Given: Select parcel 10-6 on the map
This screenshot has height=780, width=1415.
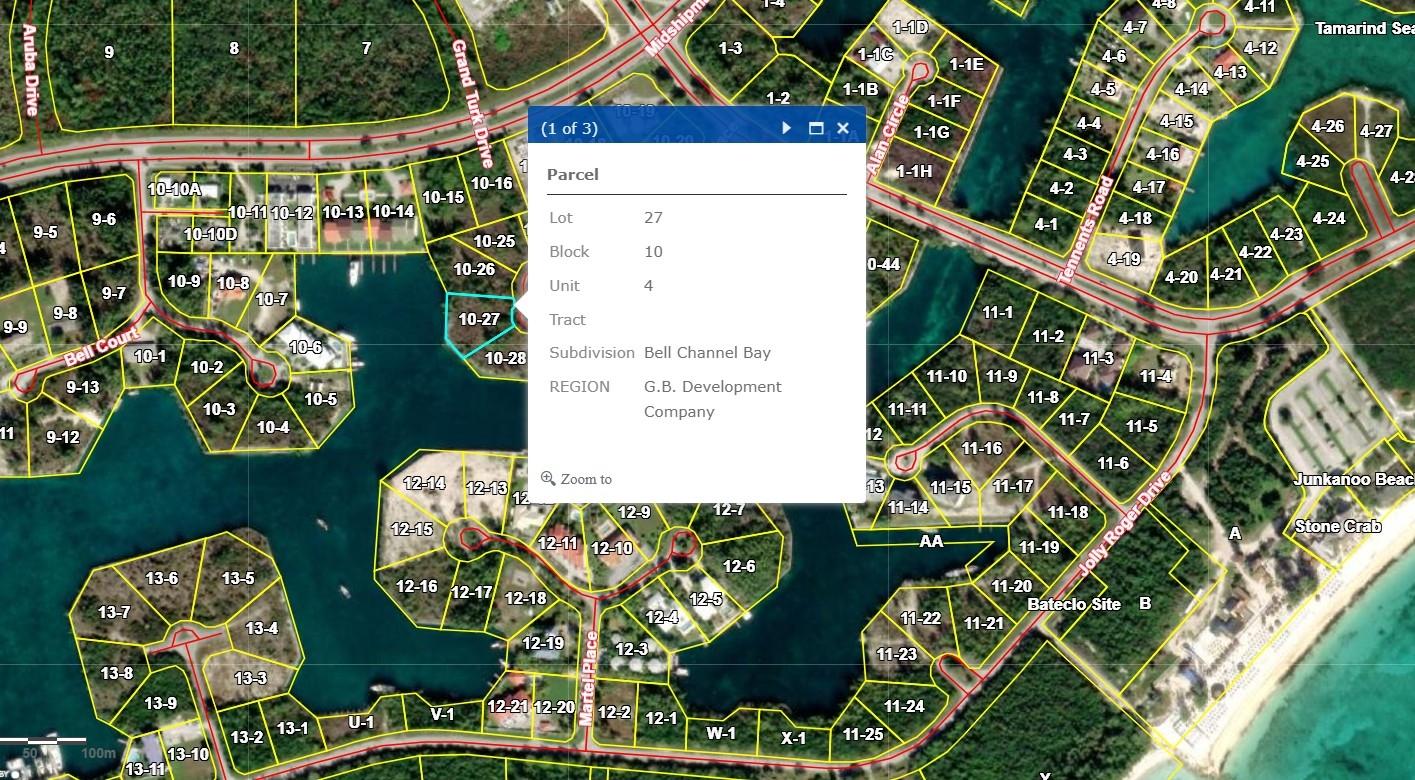Looking at the screenshot, I should tap(305, 347).
